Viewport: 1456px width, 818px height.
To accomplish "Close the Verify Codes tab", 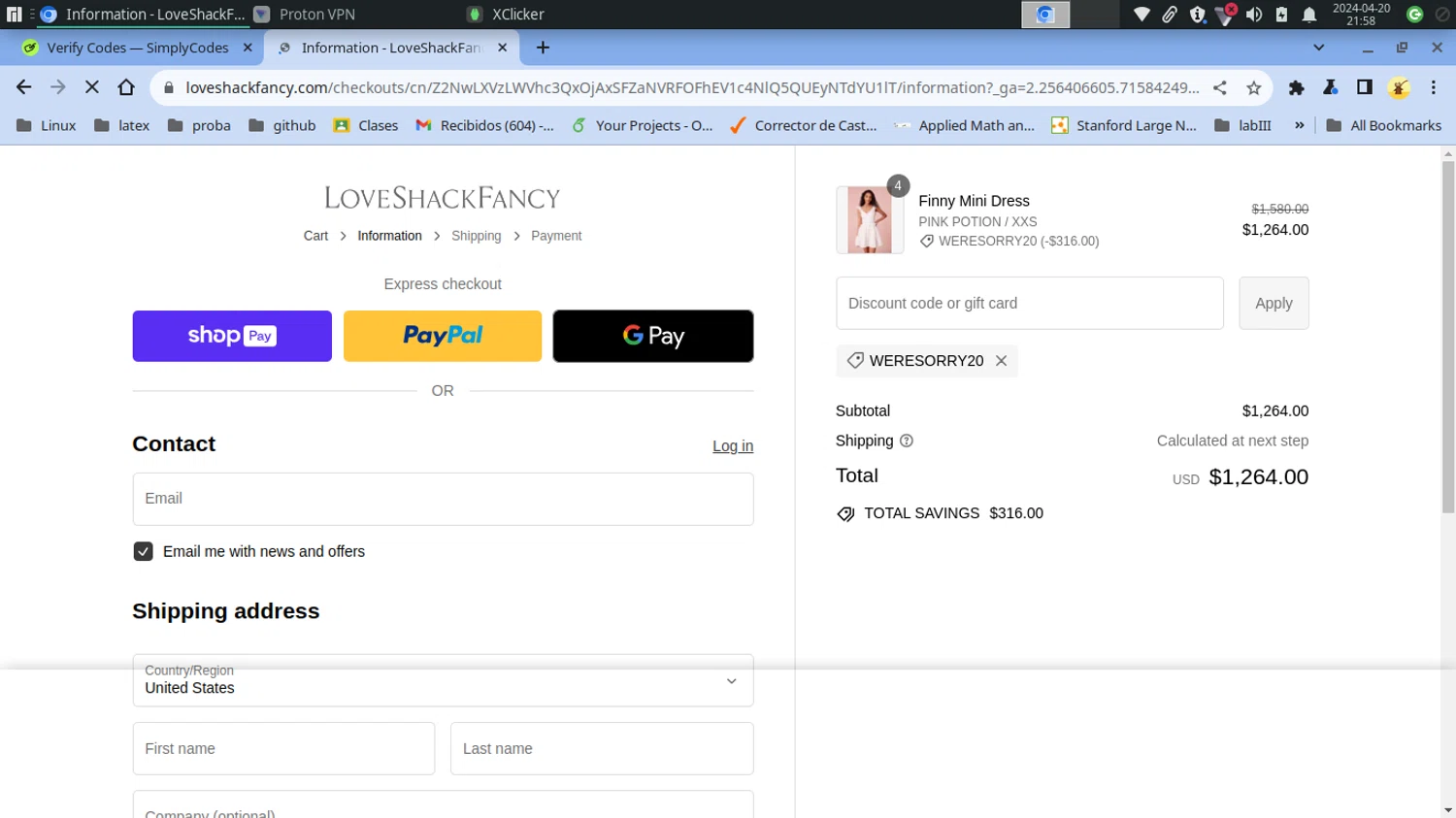I will (248, 48).
